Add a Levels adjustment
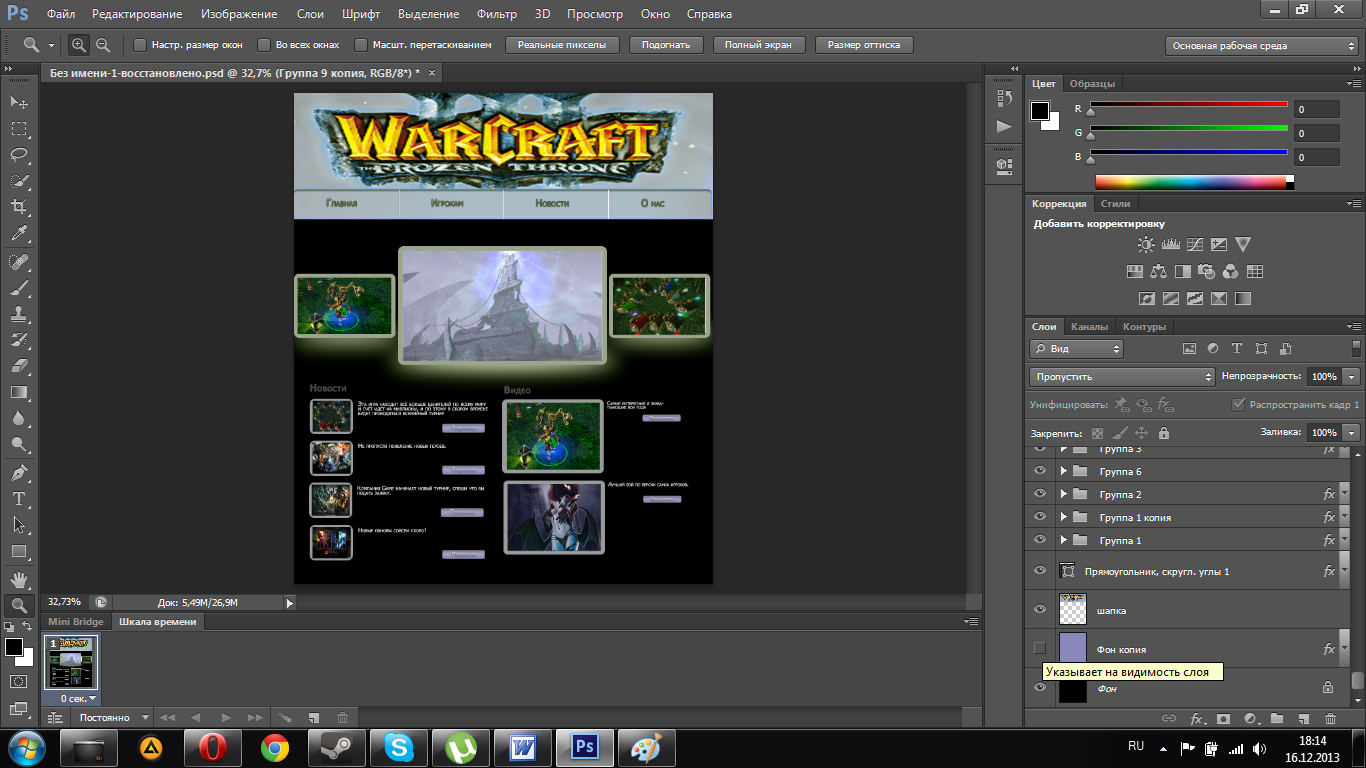1366x768 pixels. [1170, 244]
